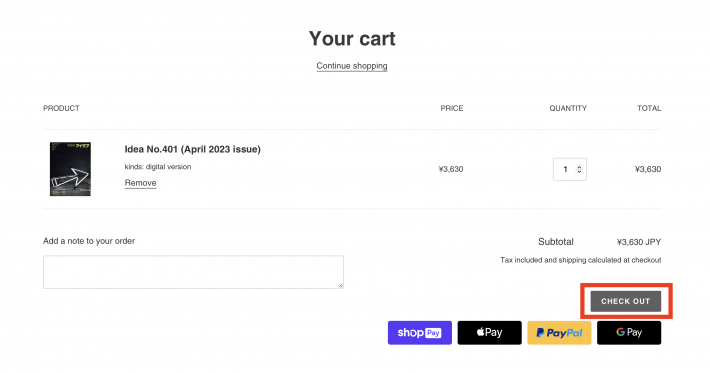Click the PRODUCT column header
The width and height of the screenshot is (710, 373).
[61, 108]
